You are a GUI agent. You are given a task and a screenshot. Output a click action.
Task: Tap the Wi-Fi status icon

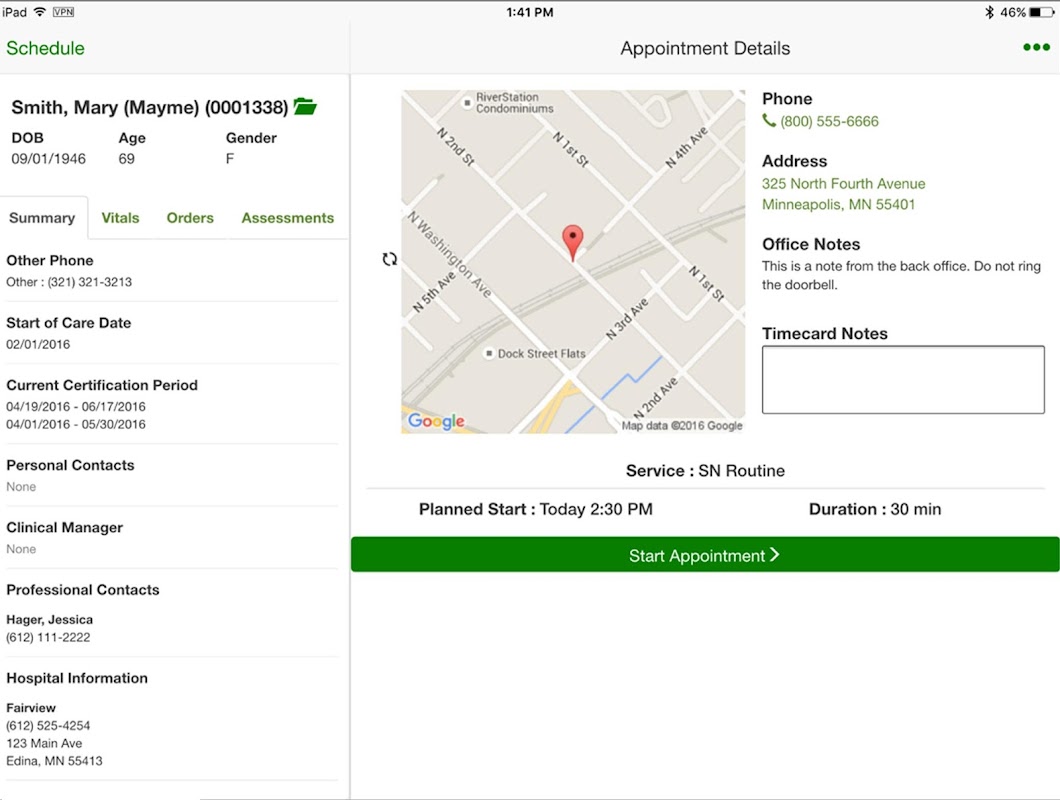pyautogui.click(x=41, y=12)
